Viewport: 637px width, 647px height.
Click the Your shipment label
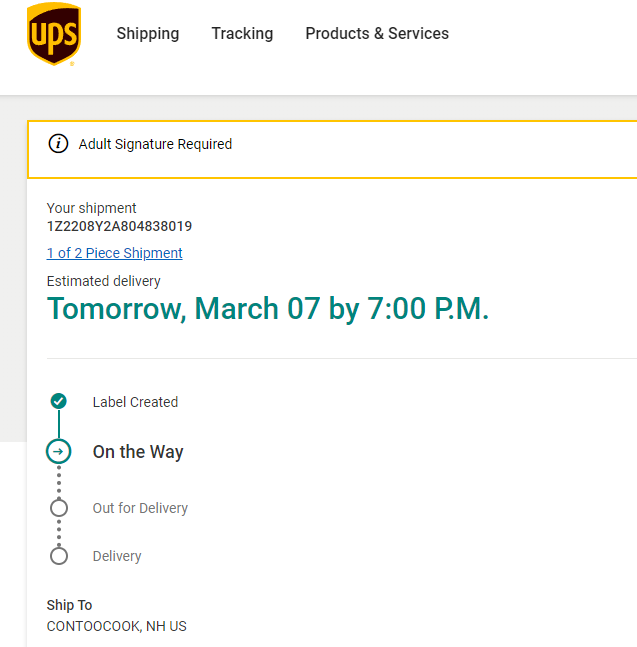click(x=92, y=208)
